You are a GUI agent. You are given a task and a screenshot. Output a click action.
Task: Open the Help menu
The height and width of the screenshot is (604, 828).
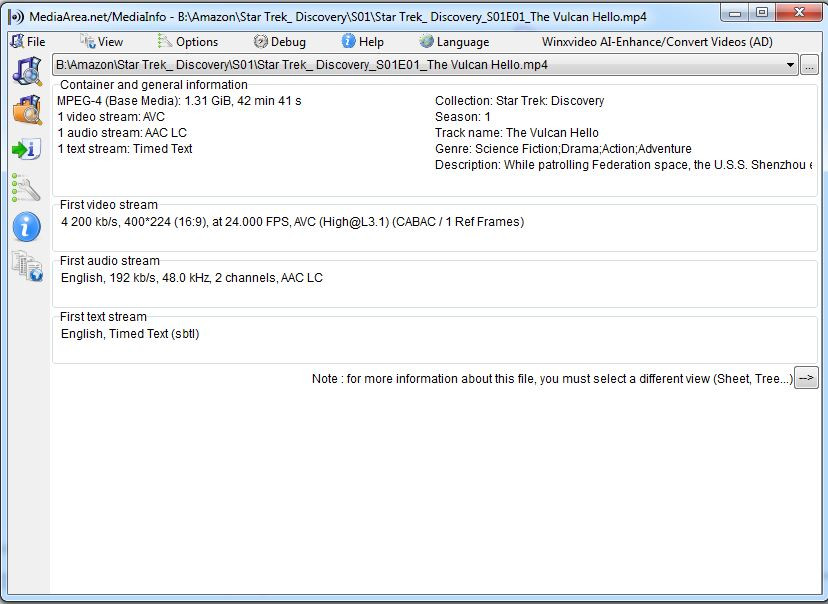(x=362, y=42)
